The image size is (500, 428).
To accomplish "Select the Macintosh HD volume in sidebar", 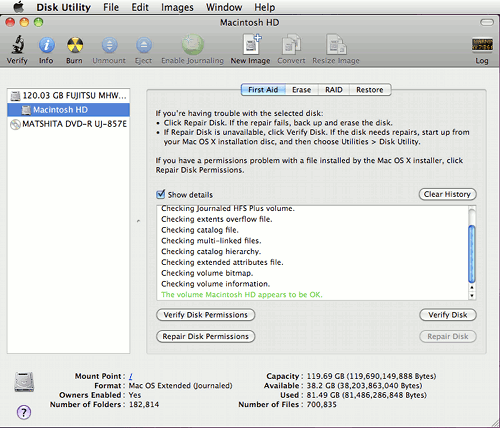I will (69, 110).
